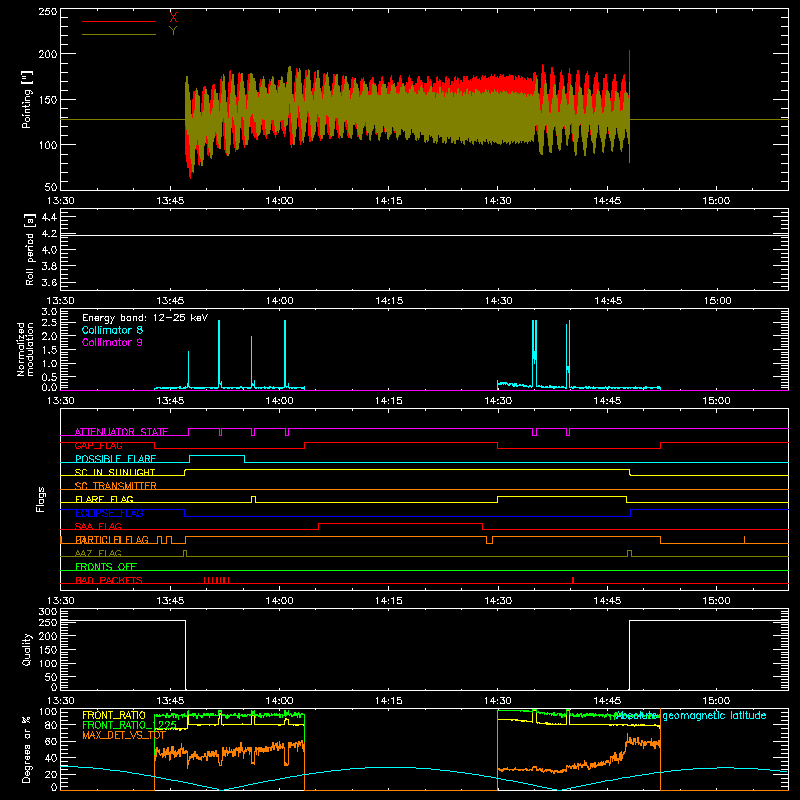Viewport: 800px width, 800px height.
Task: Click the '3.0' Normalized modulation tick label
Action: 49,311
